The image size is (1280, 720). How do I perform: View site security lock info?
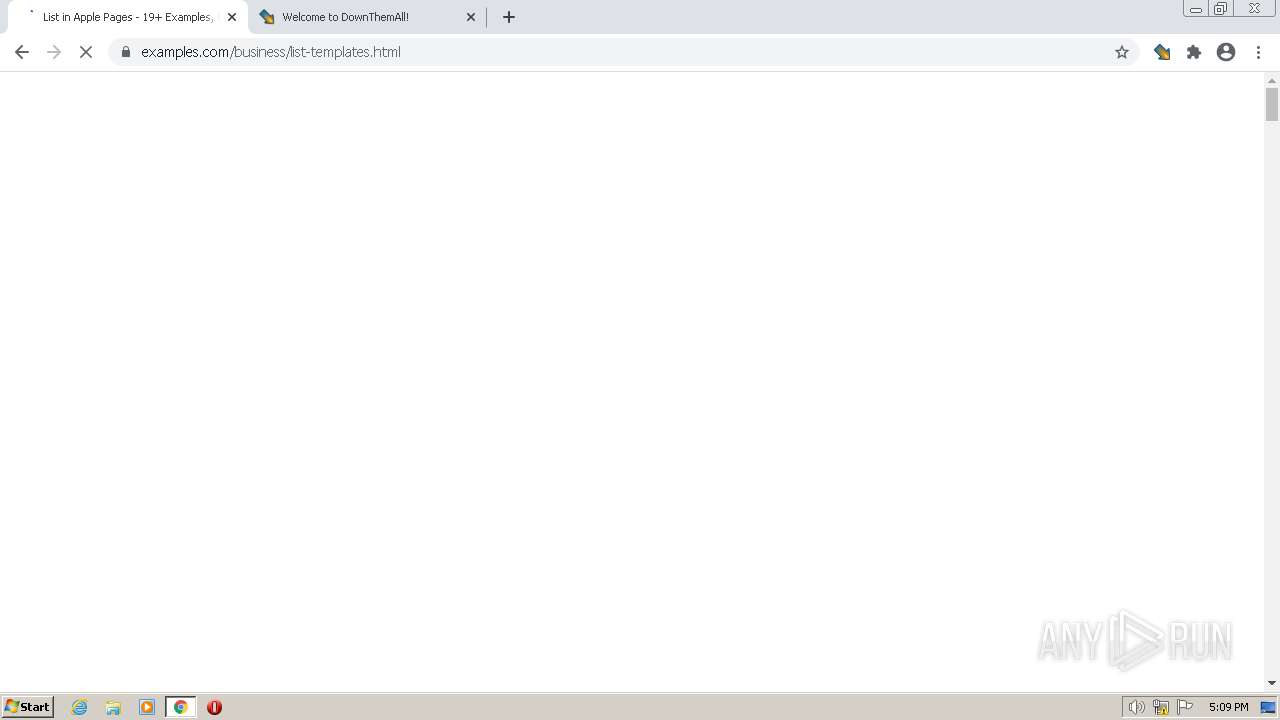point(126,52)
